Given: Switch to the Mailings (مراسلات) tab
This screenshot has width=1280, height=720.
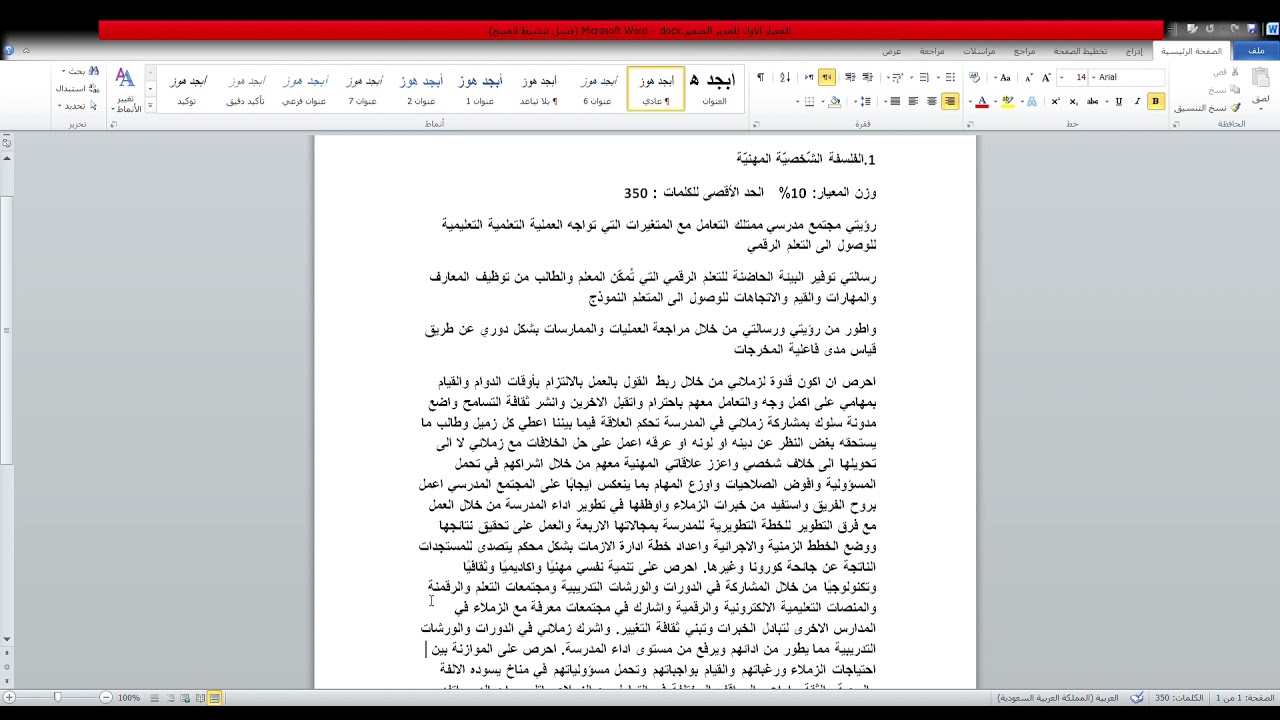Looking at the screenshot, I should 979,51.
